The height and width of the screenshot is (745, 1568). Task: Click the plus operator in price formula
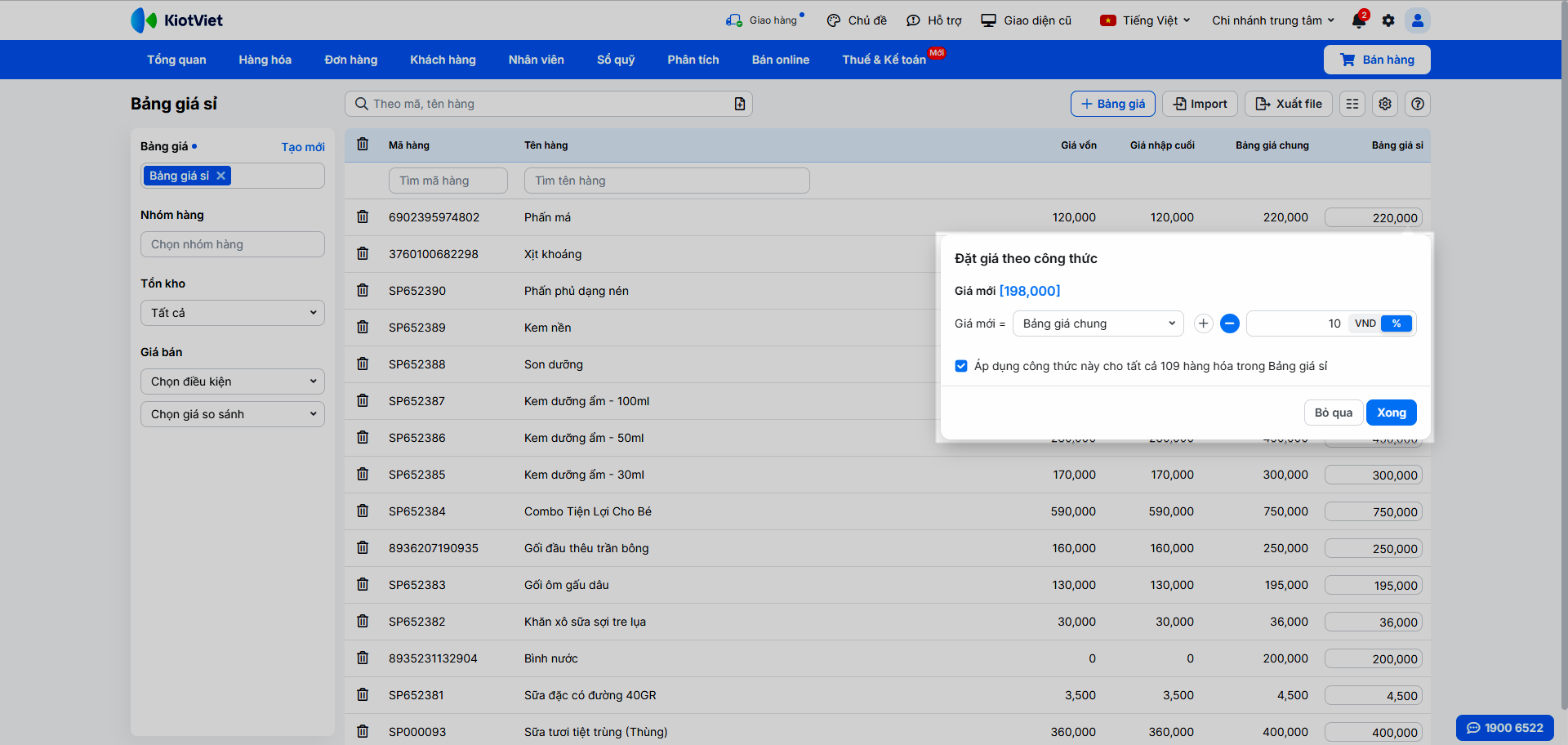[x=1203, y=323]
